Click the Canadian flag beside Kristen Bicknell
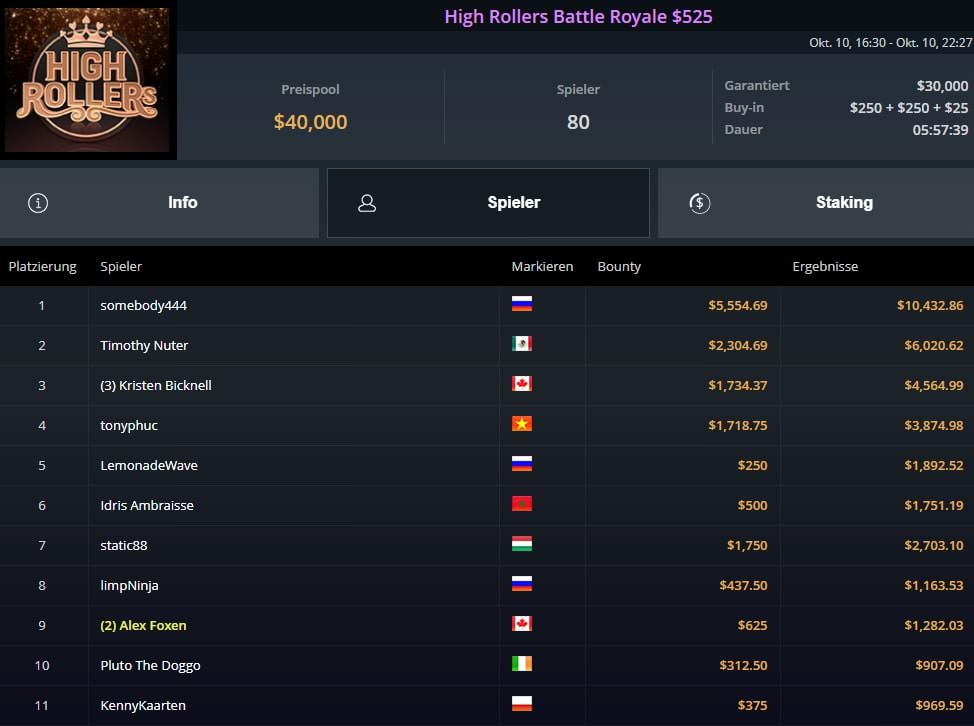The height and width of the screenshot is (726, 974). (521, 384)
